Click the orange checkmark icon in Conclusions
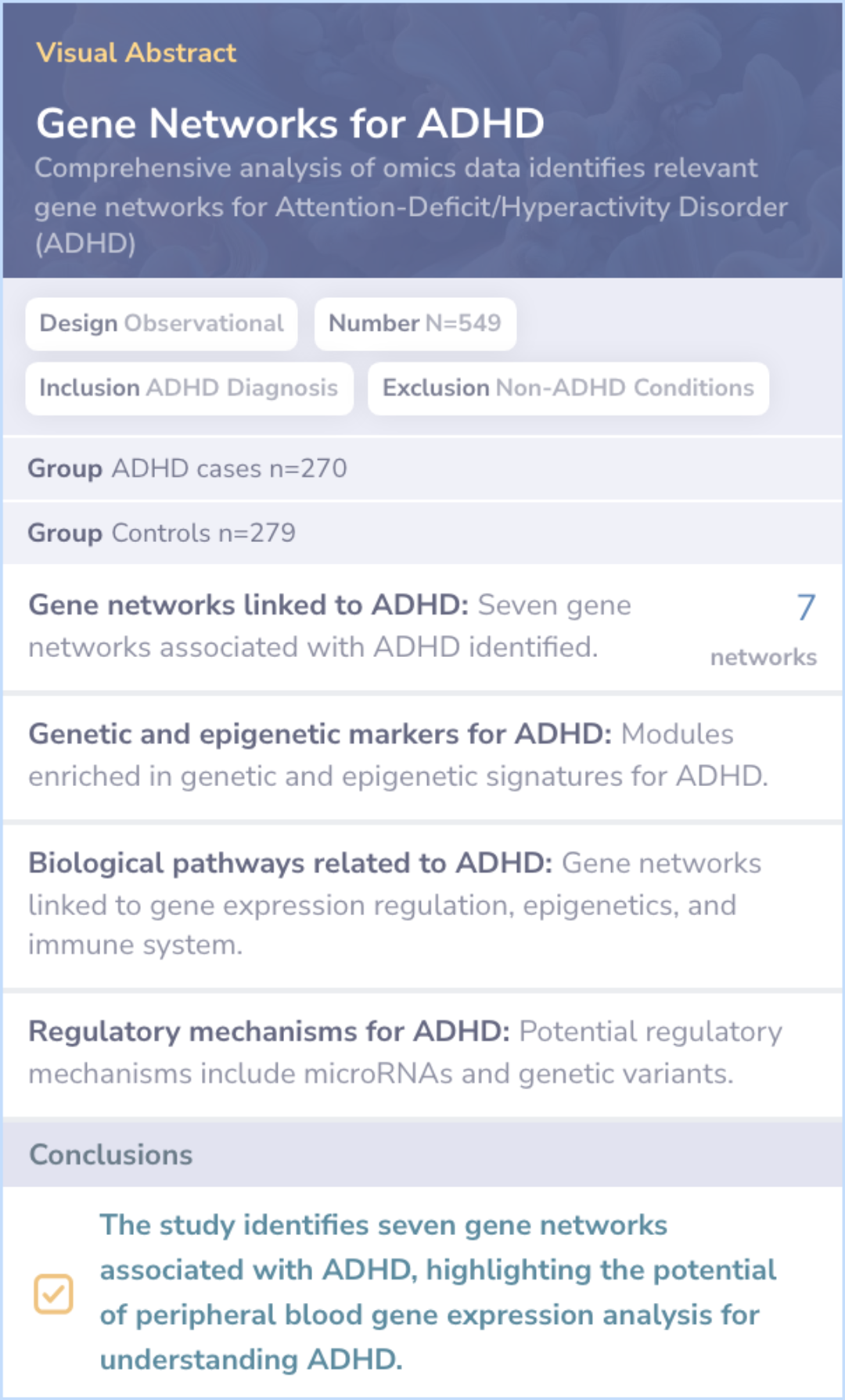The width and height of the screenshot is (845, 1400). 53,1294
